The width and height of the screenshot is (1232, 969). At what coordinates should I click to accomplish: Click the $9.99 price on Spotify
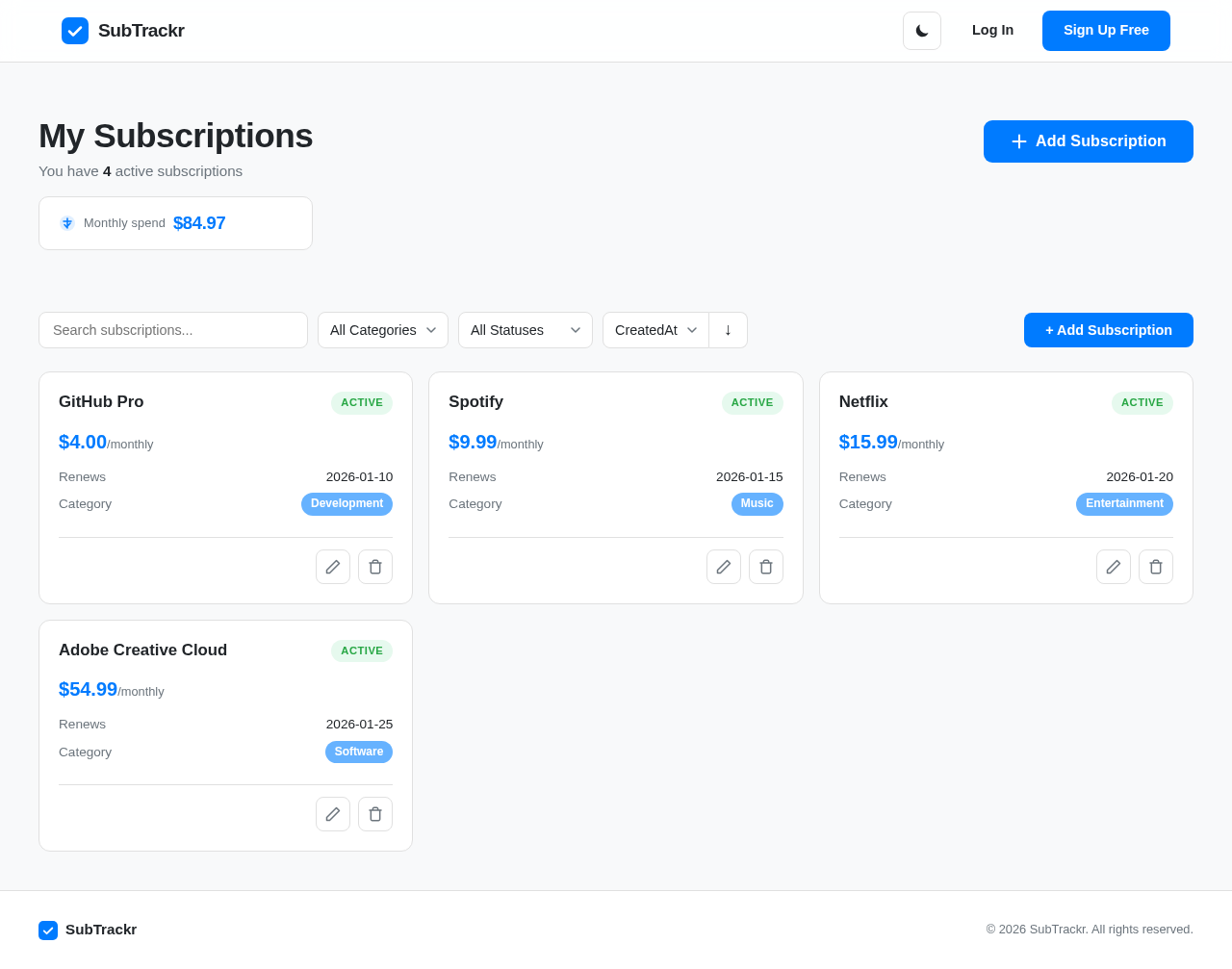pyautogui.click(x=473, y=442)
